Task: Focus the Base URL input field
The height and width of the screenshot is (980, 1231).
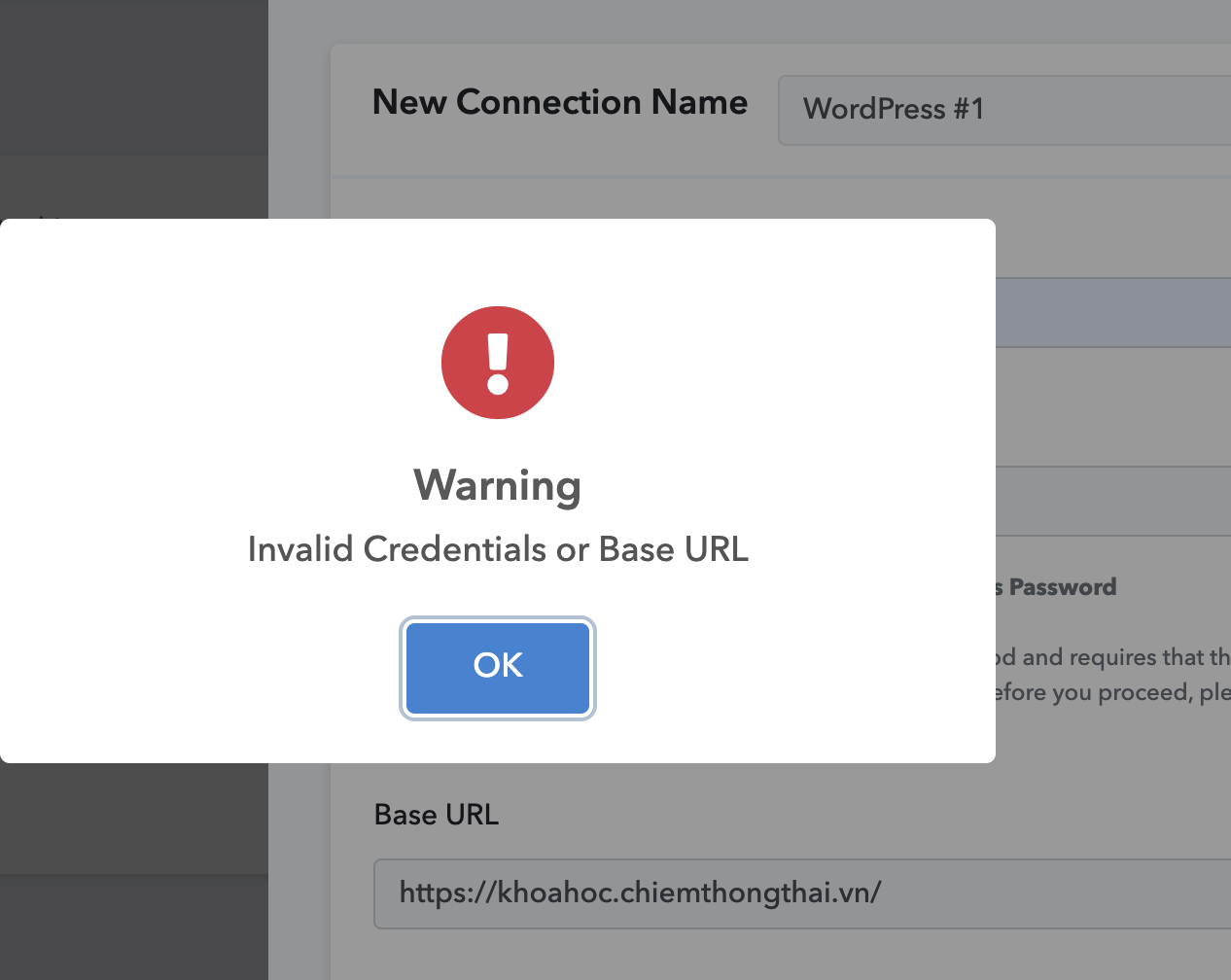Action: coord(802,893)
